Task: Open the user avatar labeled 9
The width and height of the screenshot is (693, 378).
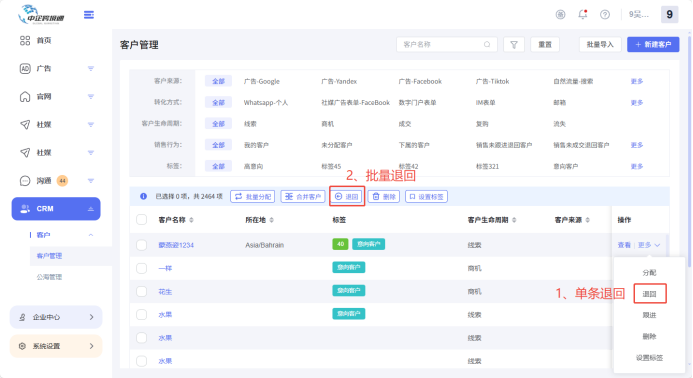Action: pos(669,15)
